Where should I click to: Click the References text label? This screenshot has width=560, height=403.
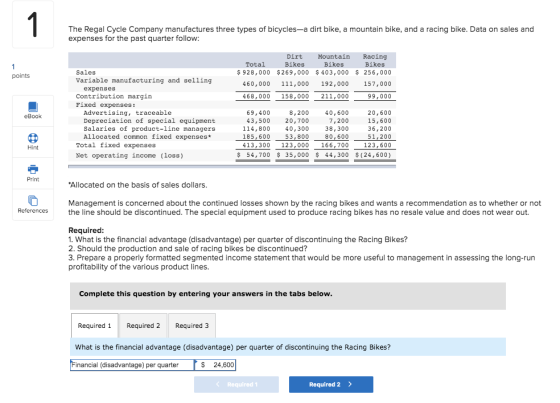tap(33, 211)
